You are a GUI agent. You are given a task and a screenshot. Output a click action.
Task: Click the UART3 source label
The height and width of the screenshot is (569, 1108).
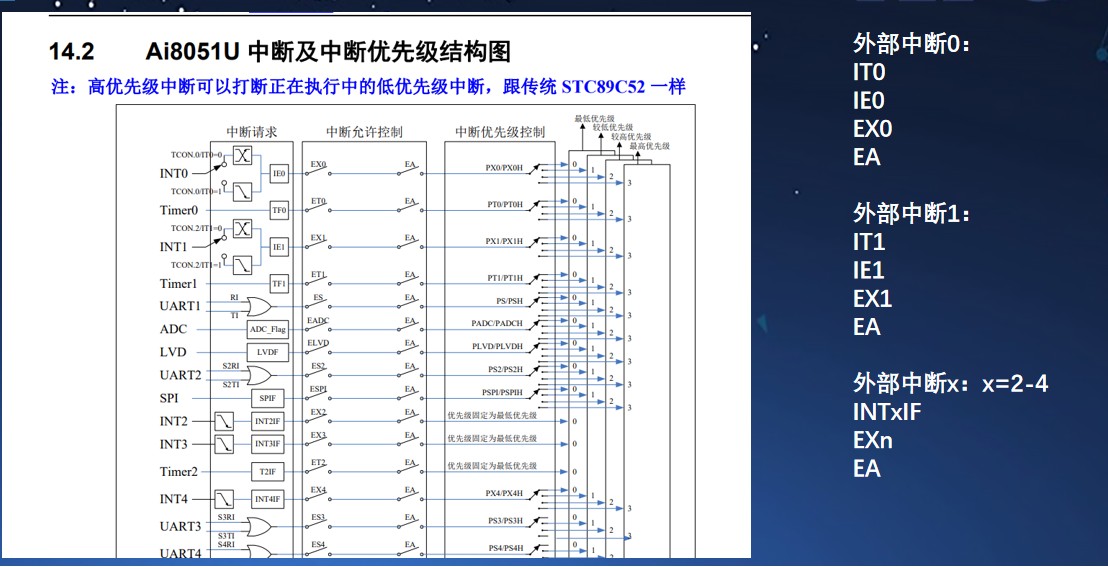[180, 526]
